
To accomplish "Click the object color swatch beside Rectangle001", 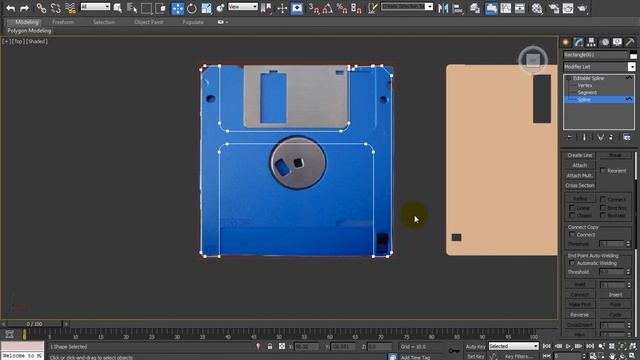I will pos(633,55).
